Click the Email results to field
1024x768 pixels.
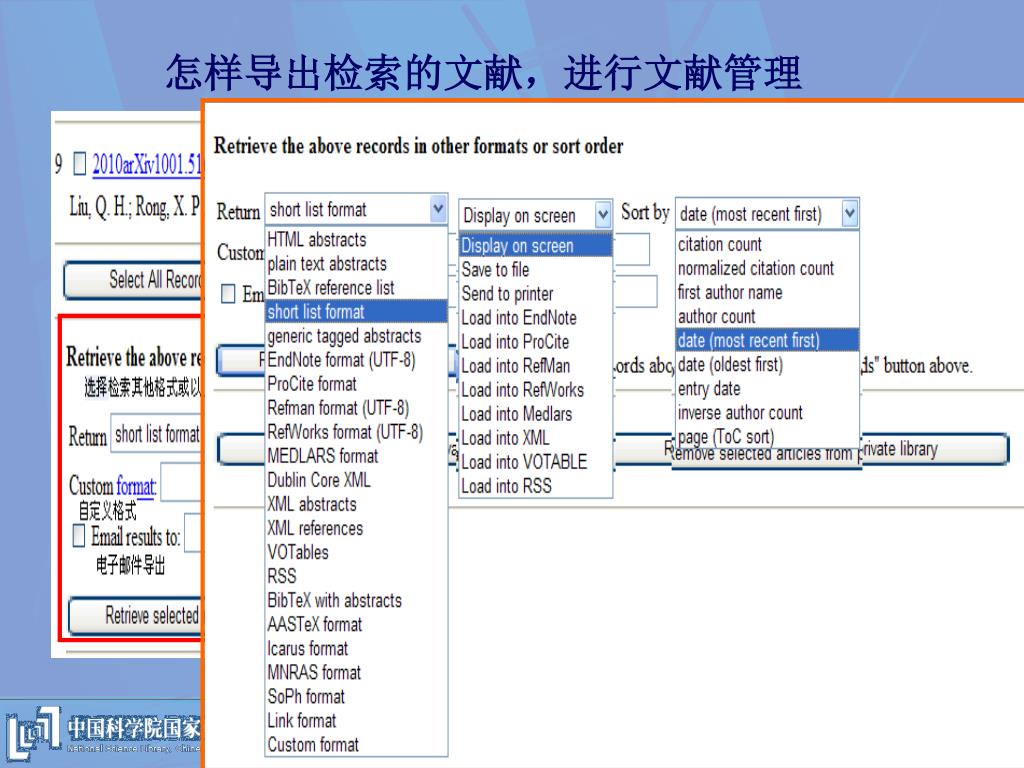point(193,533)
